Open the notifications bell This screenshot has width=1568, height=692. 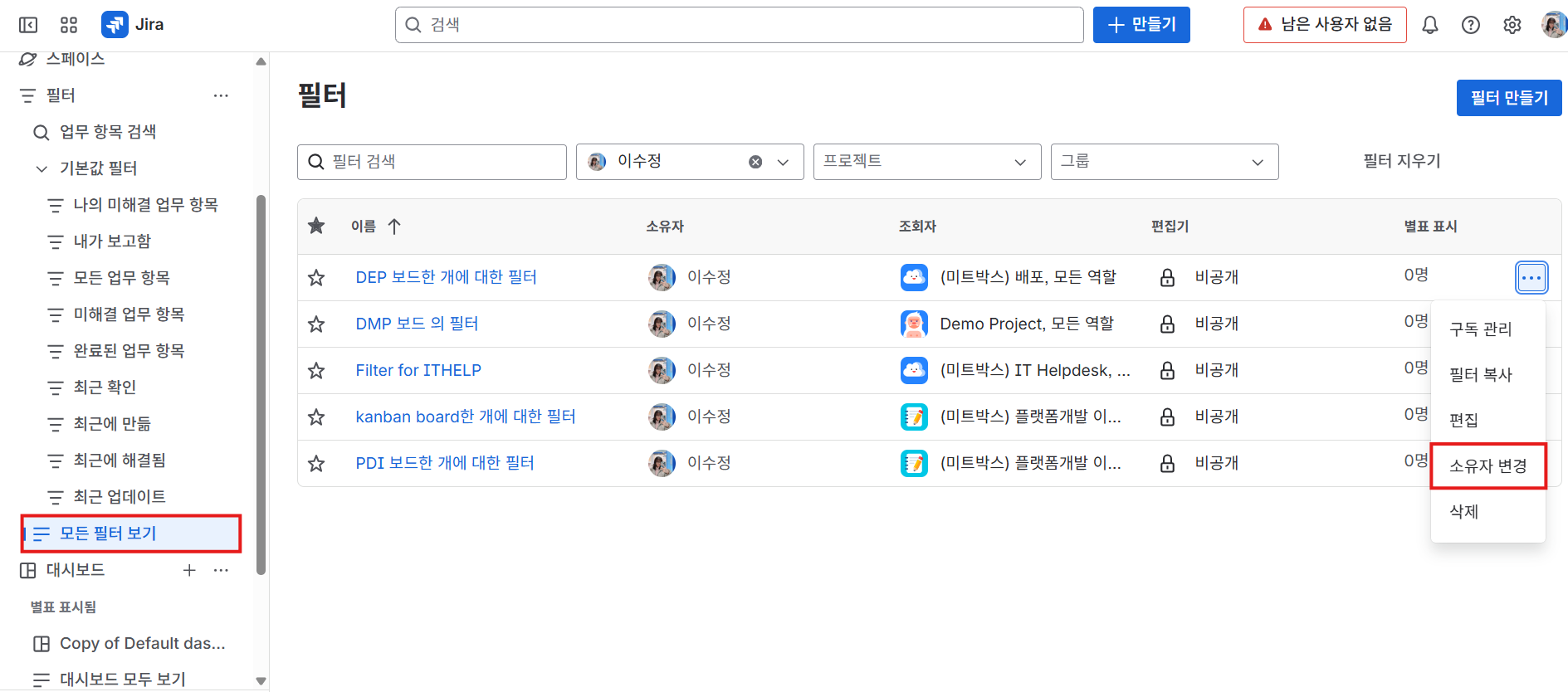click(x=1429, y=25)
